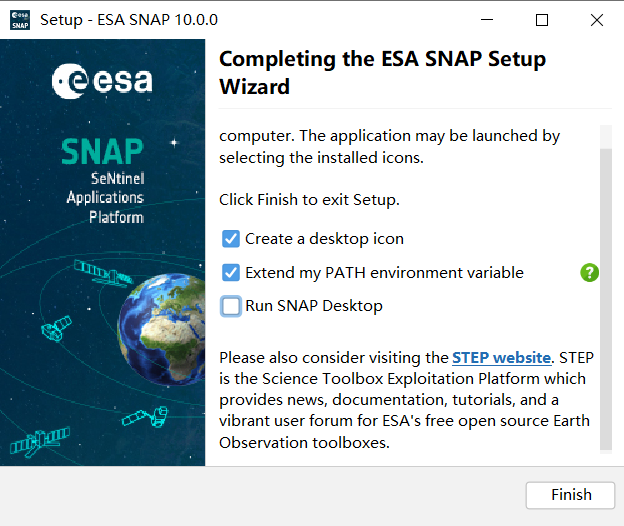Click the "Completing the ESA SNAP Setup Wizard" heading

382,72
